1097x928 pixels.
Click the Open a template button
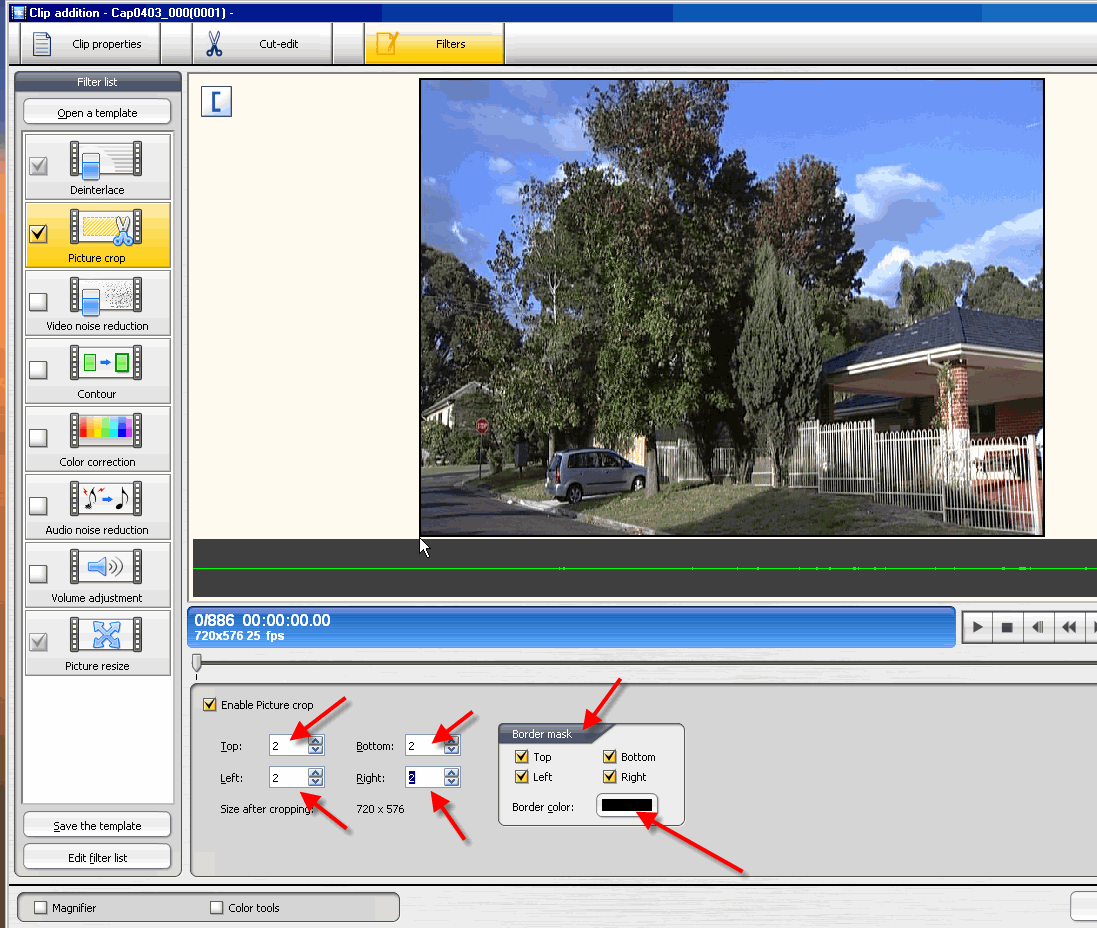coord(97,113)
